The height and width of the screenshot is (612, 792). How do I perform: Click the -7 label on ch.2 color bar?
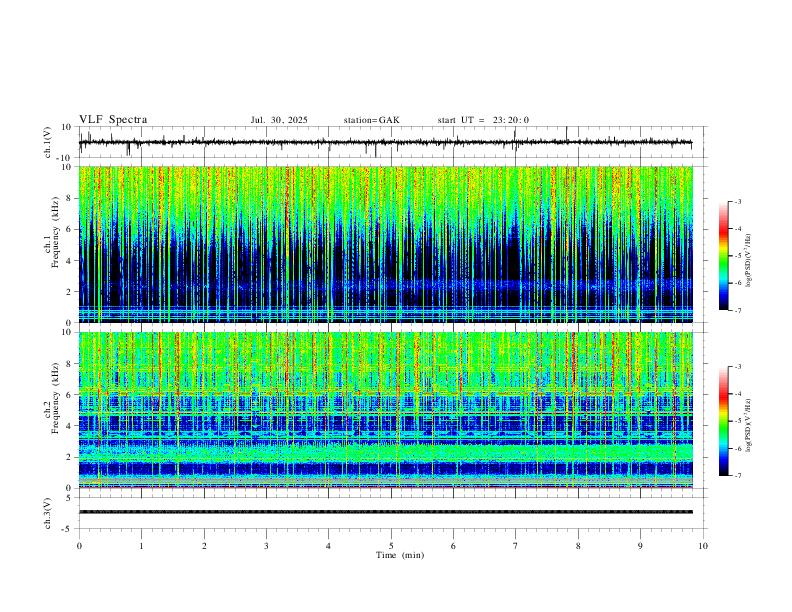click(x=738, y=476)
